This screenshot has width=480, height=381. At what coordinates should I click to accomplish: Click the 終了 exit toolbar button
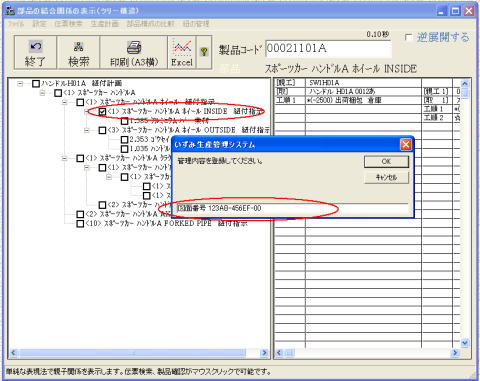coord(35,53)
